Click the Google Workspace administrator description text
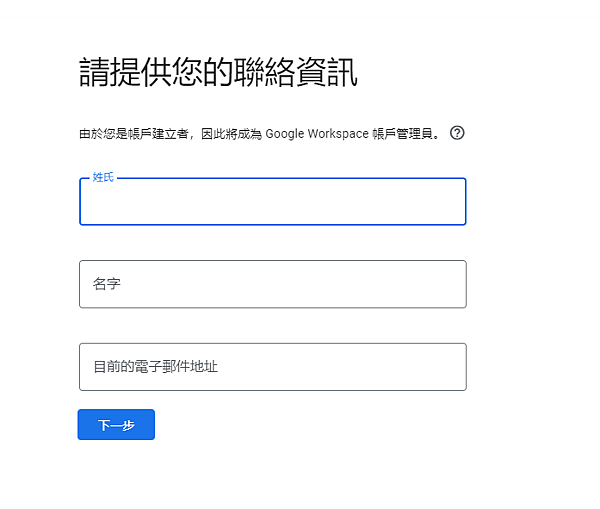The height and width of the screenshot is (509, 600). pyautogui.click(x=260, y=134)
